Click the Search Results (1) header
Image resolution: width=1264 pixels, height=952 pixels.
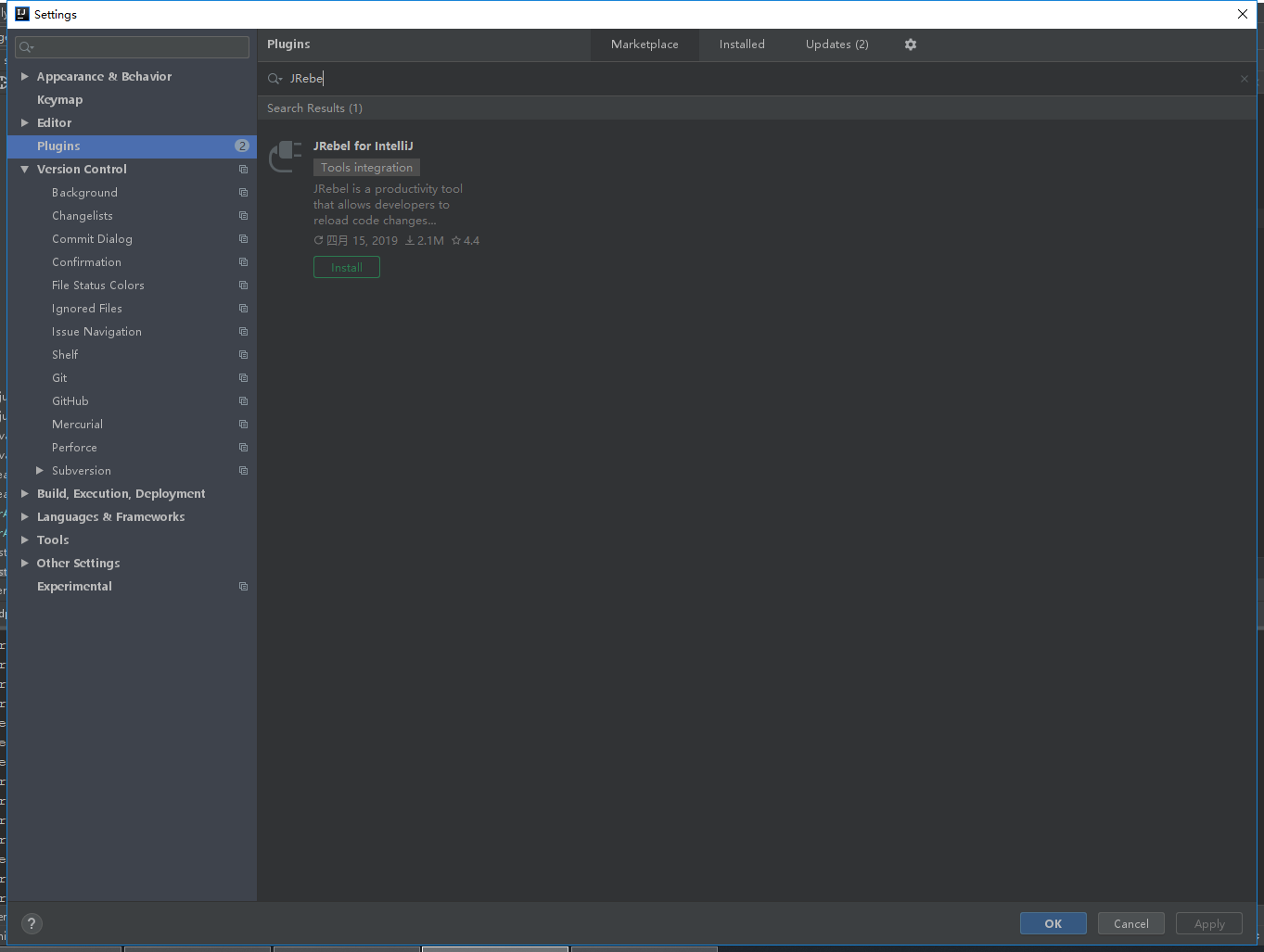point(314,108)
